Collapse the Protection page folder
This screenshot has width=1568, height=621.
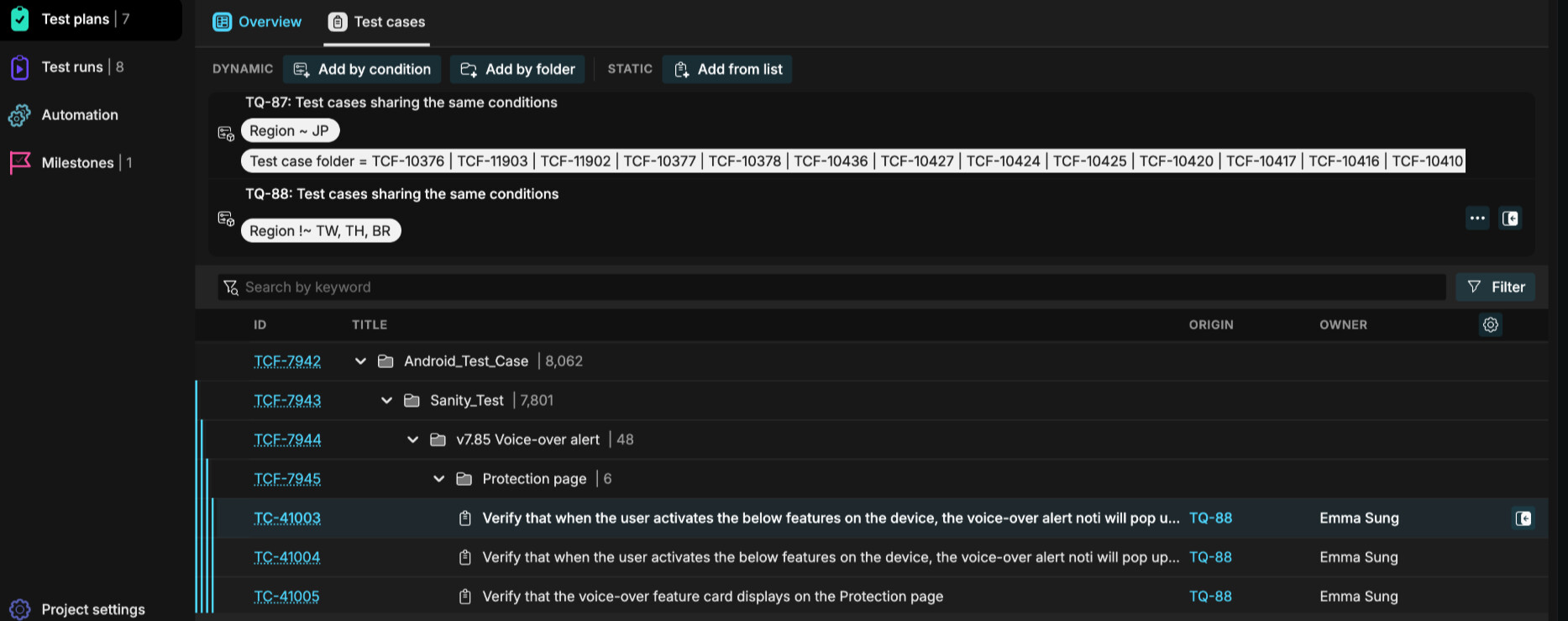point(438,479)
